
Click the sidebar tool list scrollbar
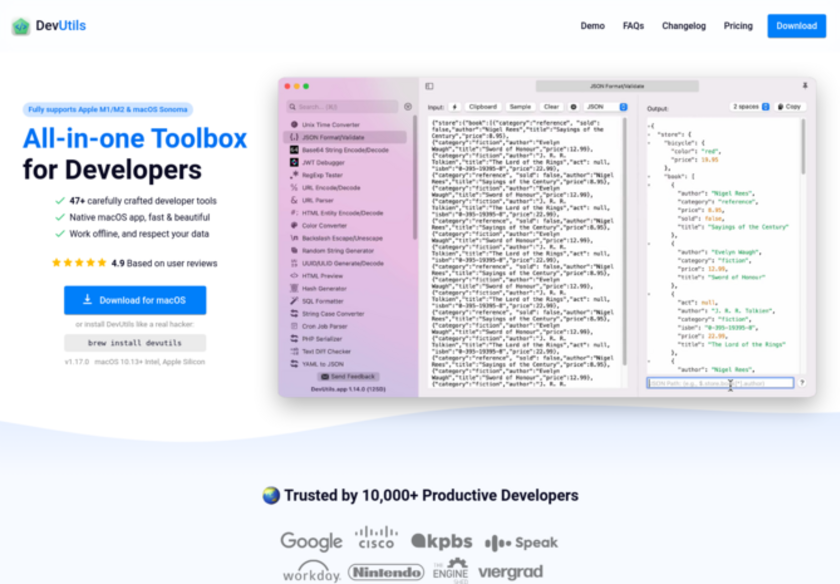[x=415, y=177]
